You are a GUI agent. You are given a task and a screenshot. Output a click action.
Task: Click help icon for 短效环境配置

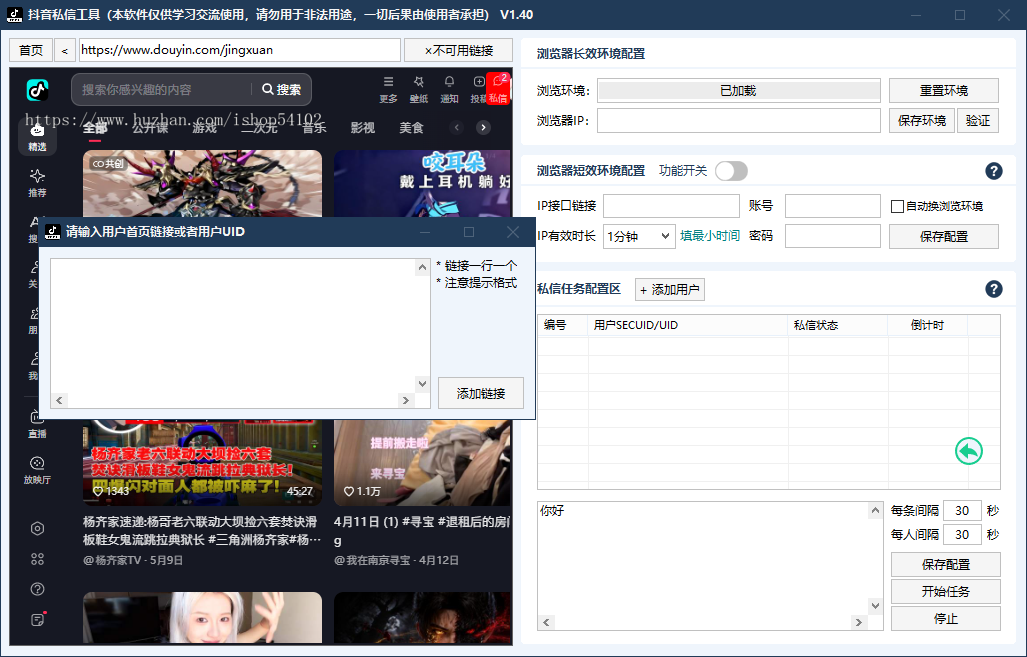point(994,171)
